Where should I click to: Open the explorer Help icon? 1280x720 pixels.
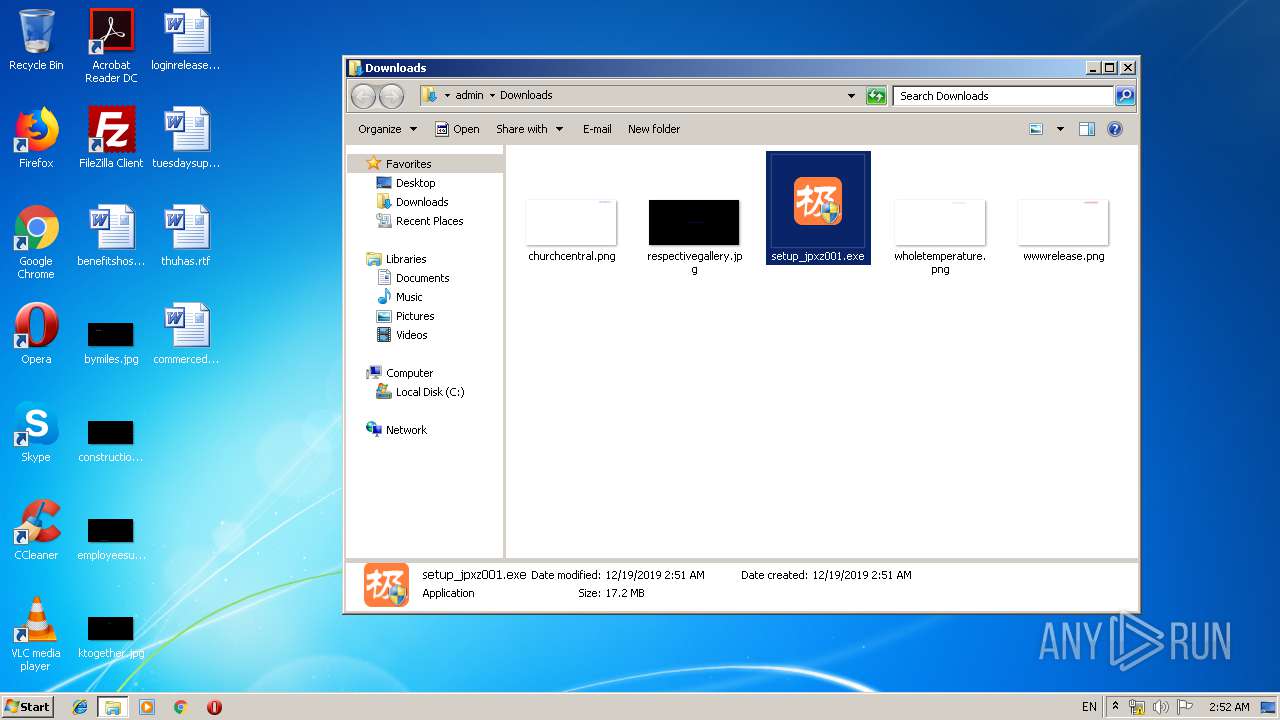coord(1115,129)
